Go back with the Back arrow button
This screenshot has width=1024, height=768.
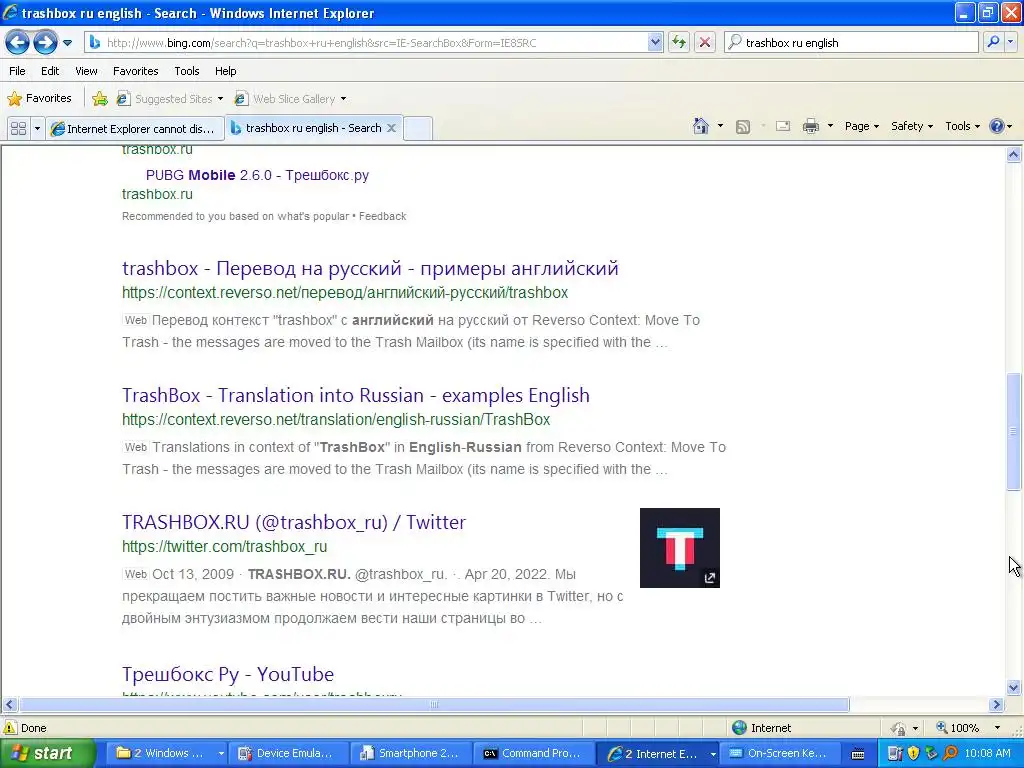click(x=18, y=43)
